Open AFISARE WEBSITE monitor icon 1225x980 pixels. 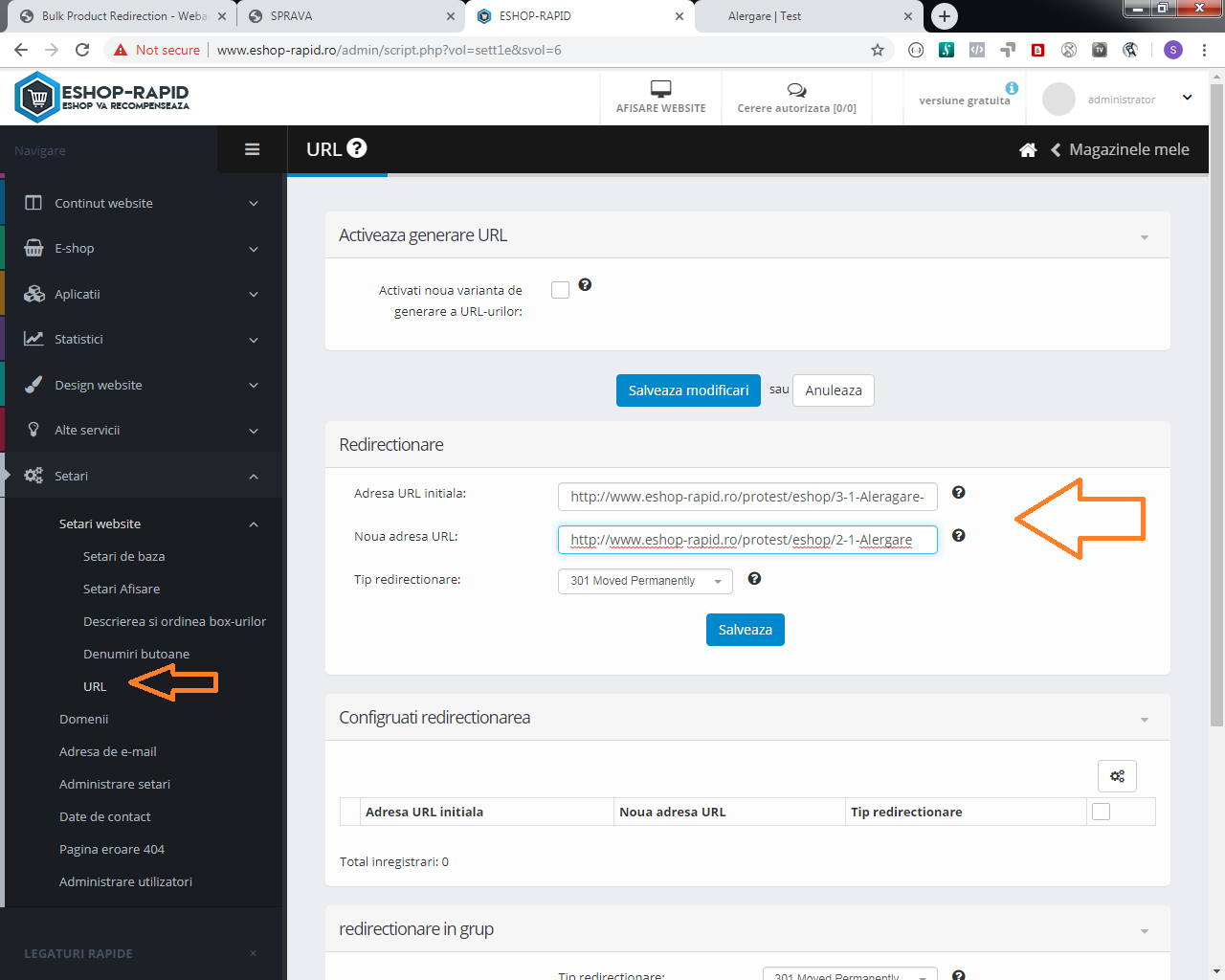(x=660, y=89)
